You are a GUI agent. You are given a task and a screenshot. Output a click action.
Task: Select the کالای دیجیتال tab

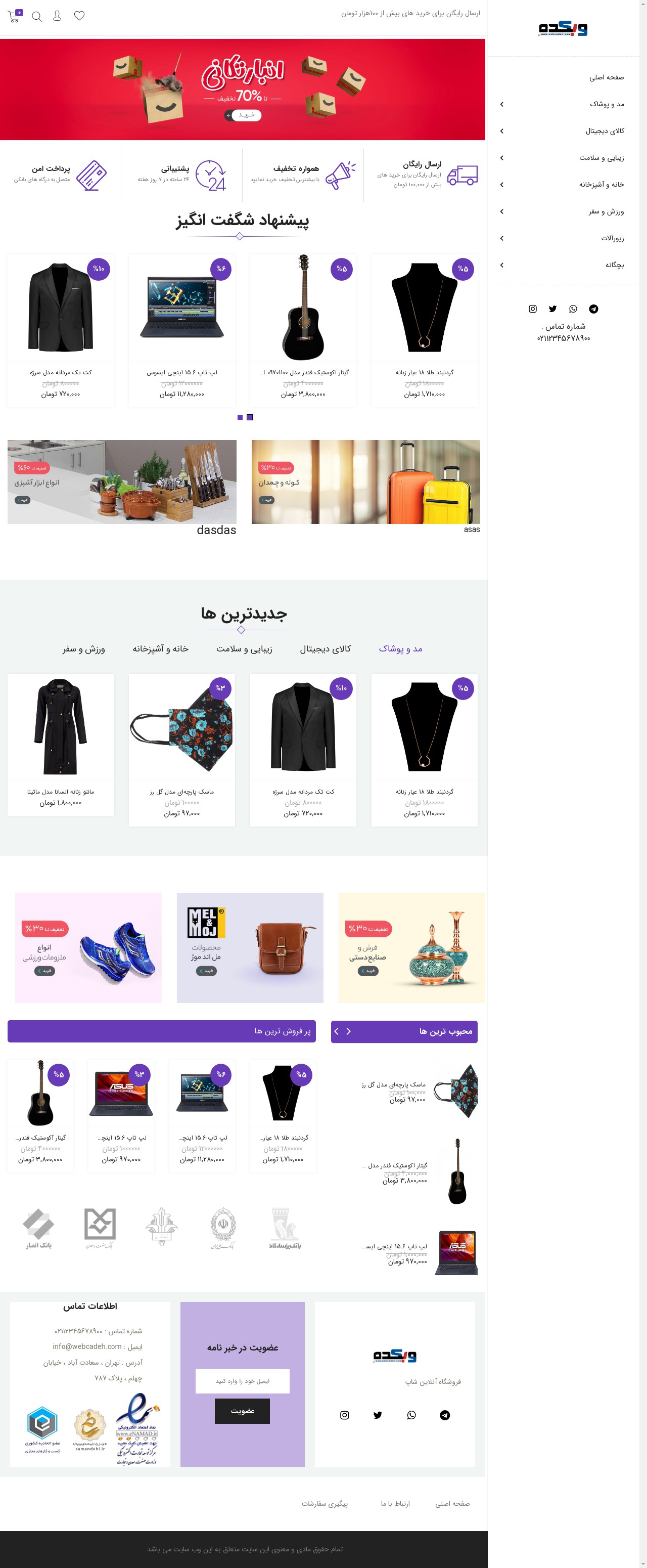pyautogui.click(x=326, y=649)
